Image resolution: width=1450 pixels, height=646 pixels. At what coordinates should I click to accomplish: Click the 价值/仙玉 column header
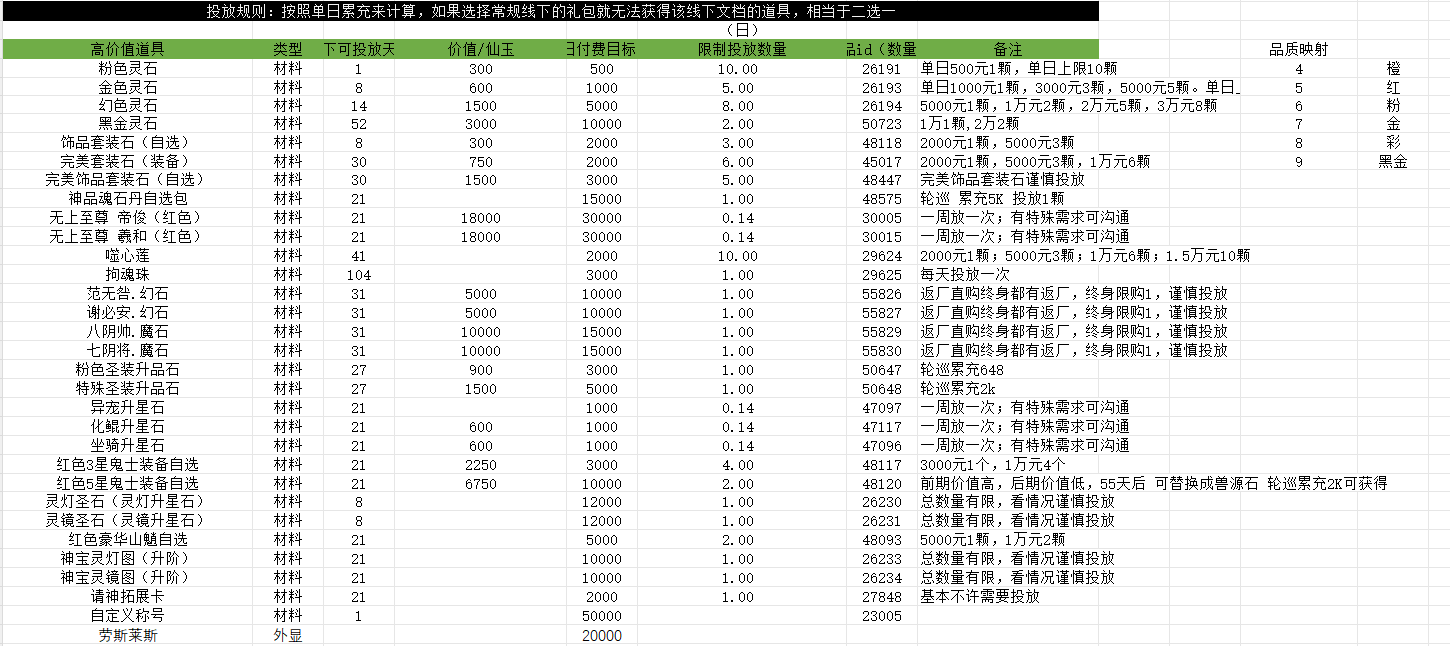(481, 49)
